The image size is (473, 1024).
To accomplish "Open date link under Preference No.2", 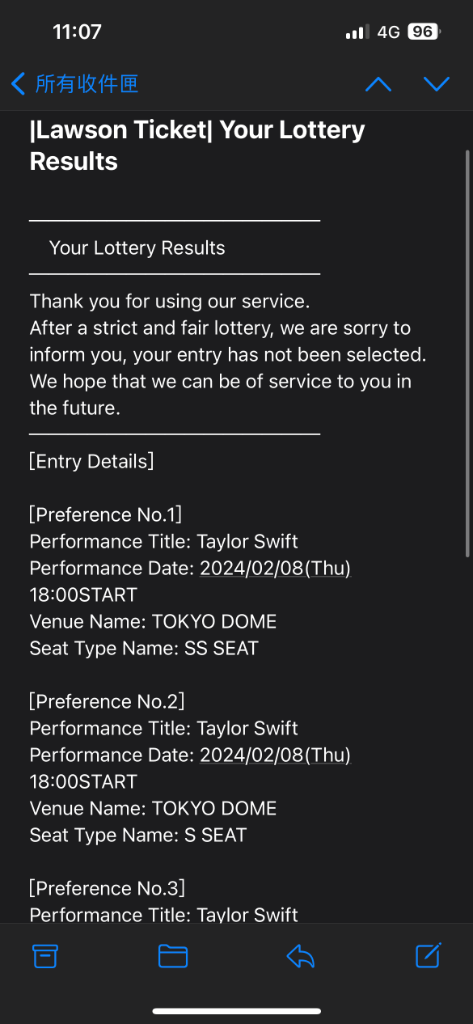I will [x=275, y=755].
